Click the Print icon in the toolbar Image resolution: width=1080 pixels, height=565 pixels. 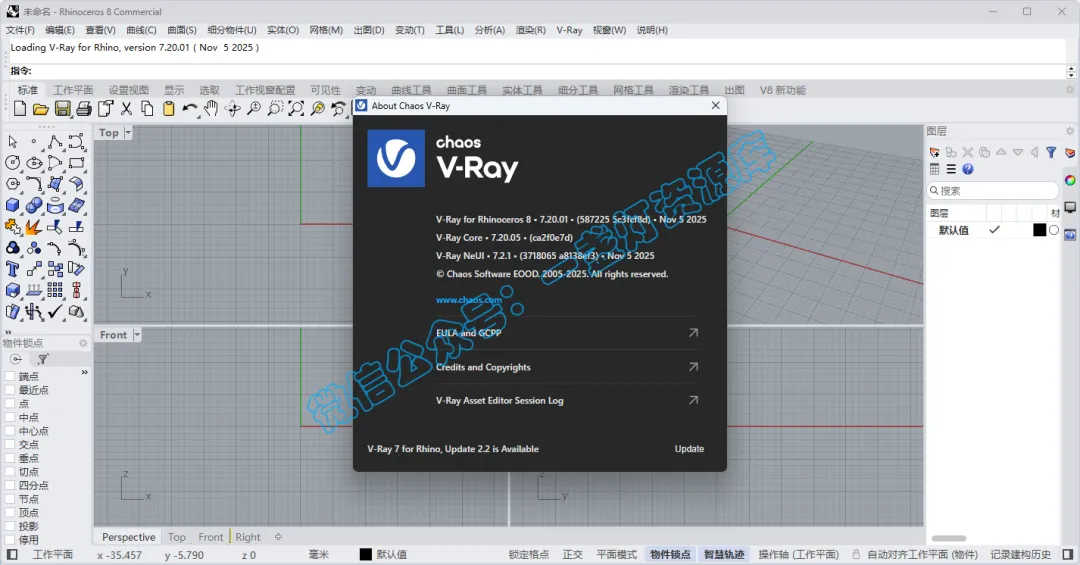tap(84, 108)
